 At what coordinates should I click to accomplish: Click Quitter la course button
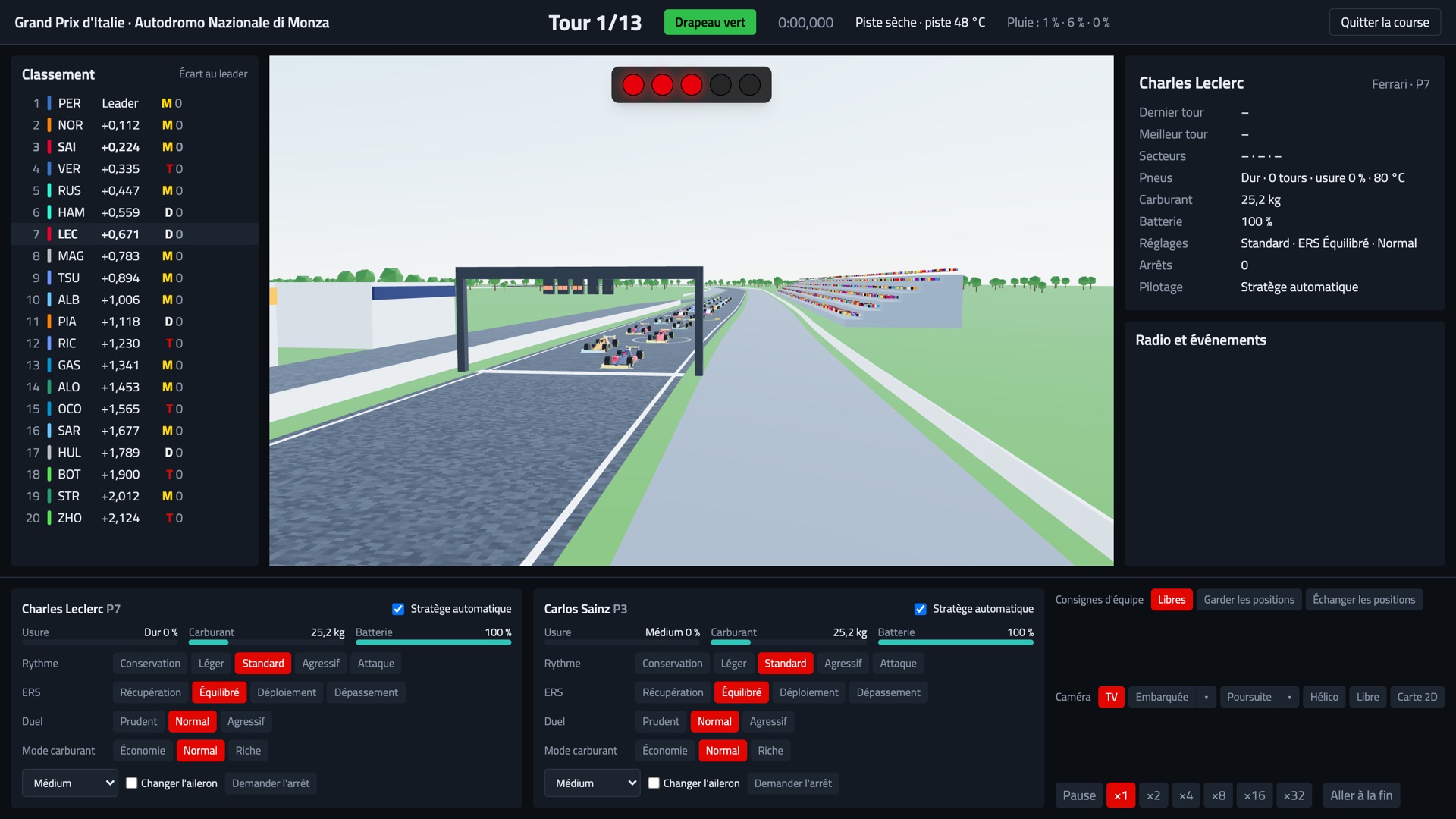pos(1385,22)
